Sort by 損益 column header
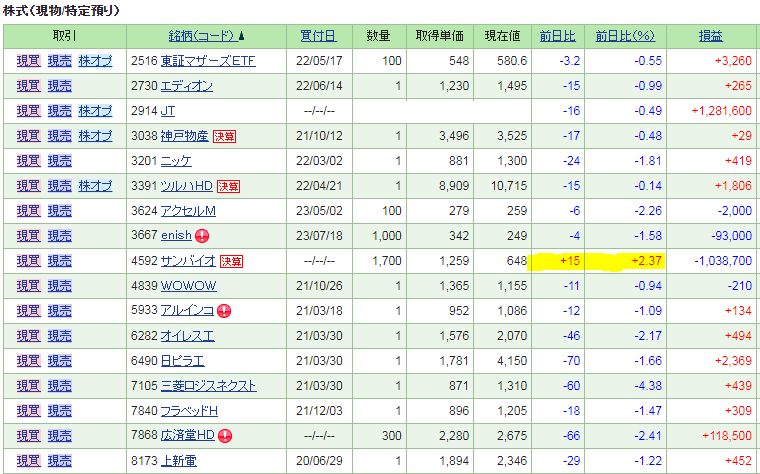The image size is (760, 474). pyautogui.click(x=711, y=36)
